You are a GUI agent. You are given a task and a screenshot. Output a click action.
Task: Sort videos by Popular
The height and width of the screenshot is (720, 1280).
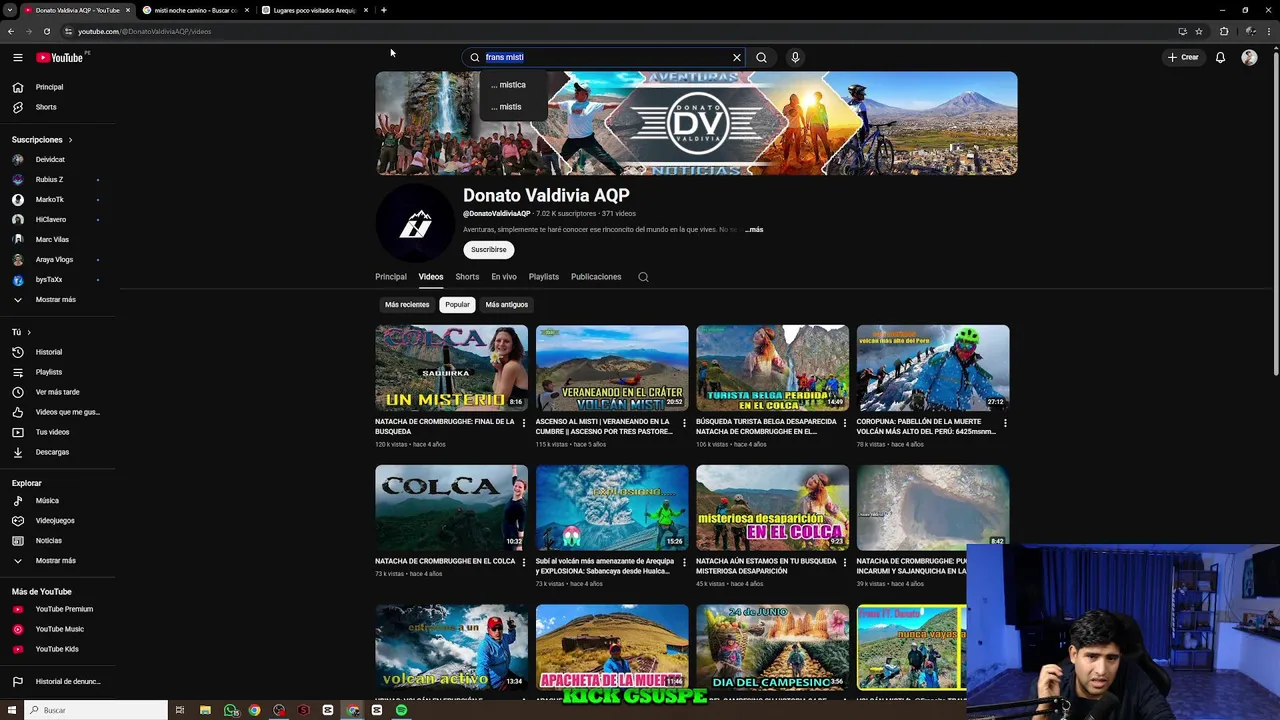point(457,304)
